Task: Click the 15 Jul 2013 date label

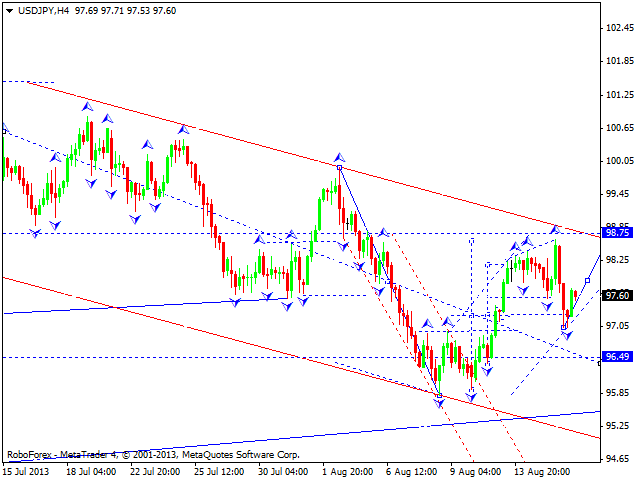Action: click(26, 472)
